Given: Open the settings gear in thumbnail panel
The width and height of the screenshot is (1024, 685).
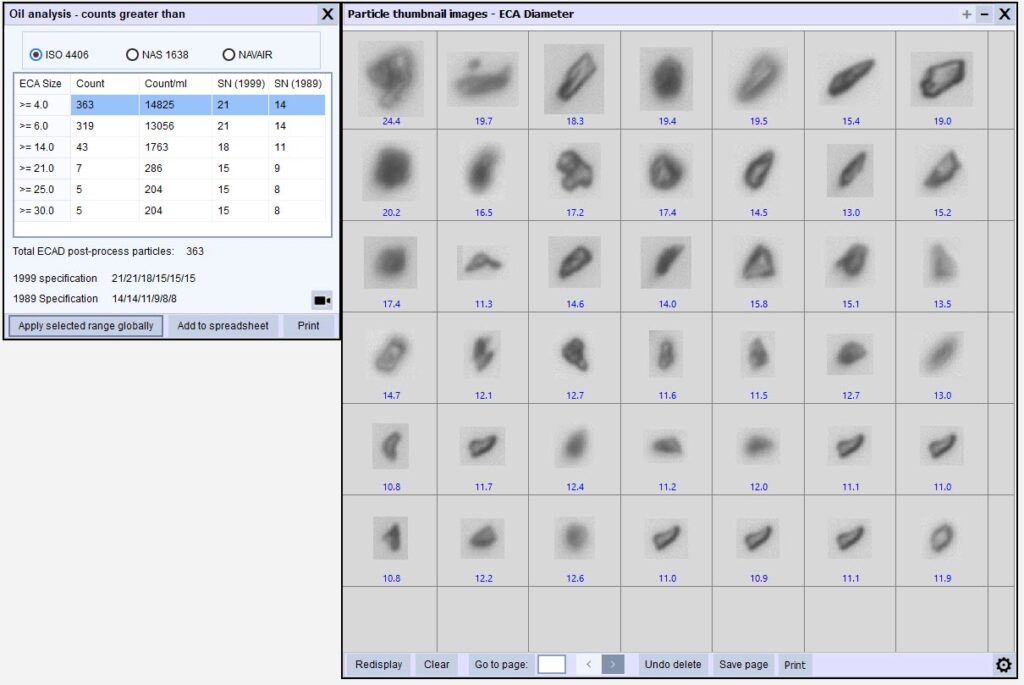Looking at the screenshot, I should 1004,664.
